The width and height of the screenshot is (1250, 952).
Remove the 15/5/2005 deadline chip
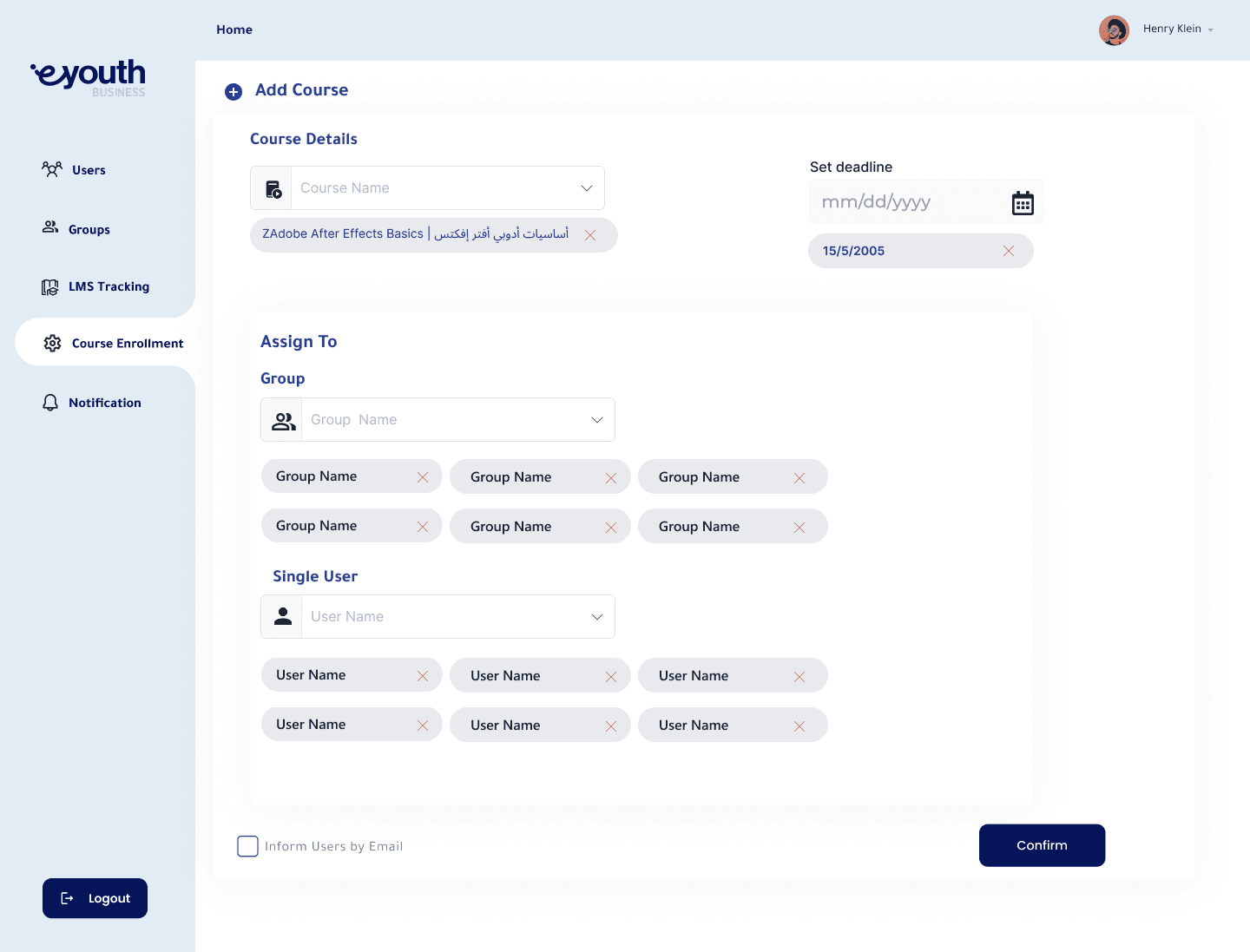[1008, 251]
